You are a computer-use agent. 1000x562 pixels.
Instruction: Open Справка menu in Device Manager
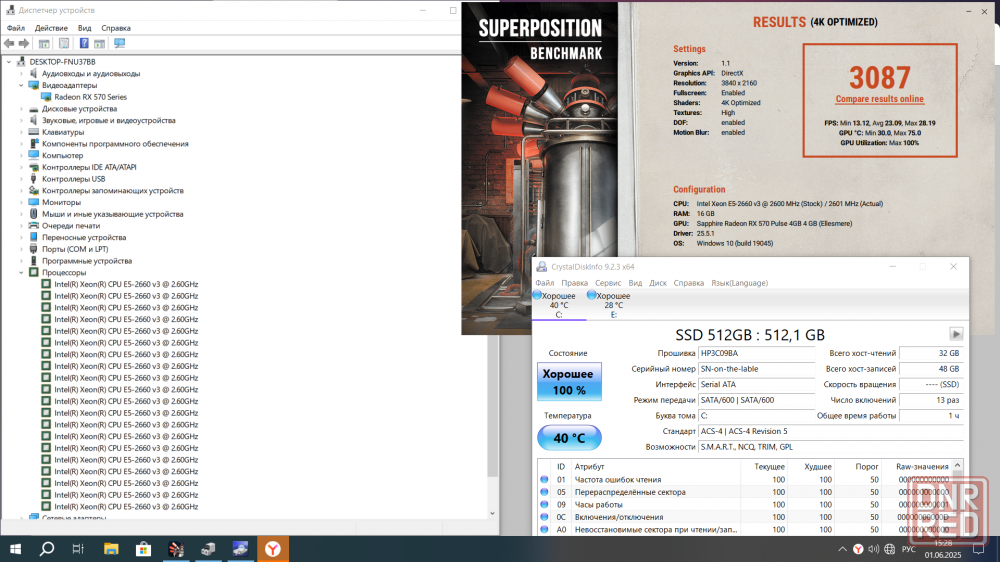pyautogui.click(x=116, y=28)
